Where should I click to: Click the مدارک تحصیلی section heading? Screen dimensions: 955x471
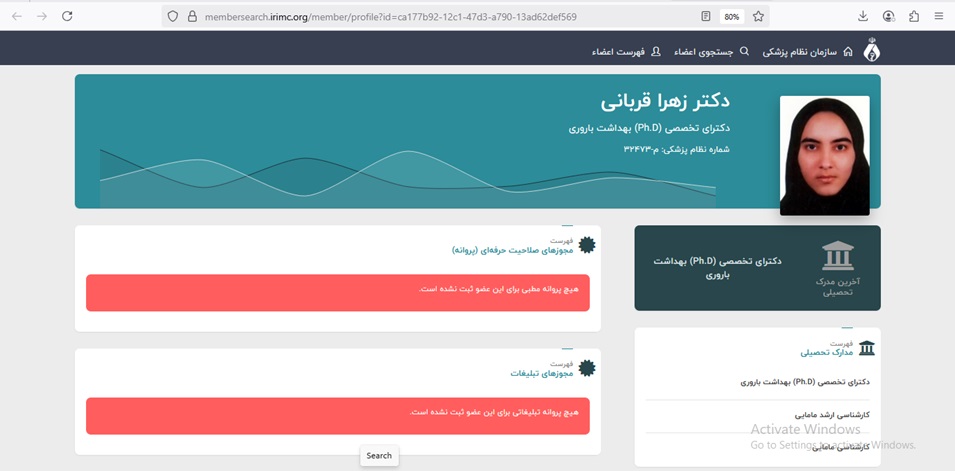click(826, 352)
